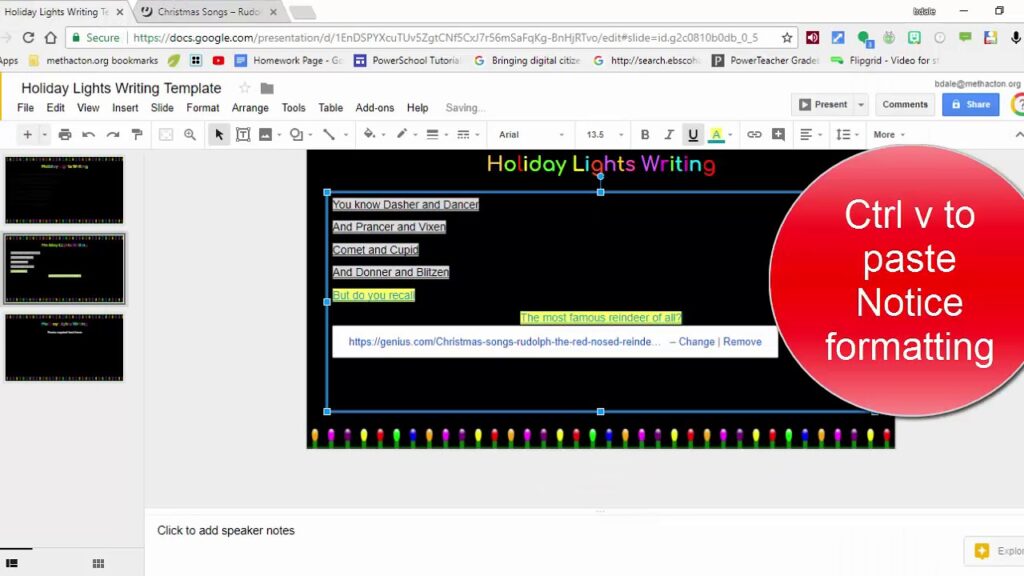Click the Add comment icon in toolbar
The width and height of the screenshot is (1024, 576).
(778, 134)
